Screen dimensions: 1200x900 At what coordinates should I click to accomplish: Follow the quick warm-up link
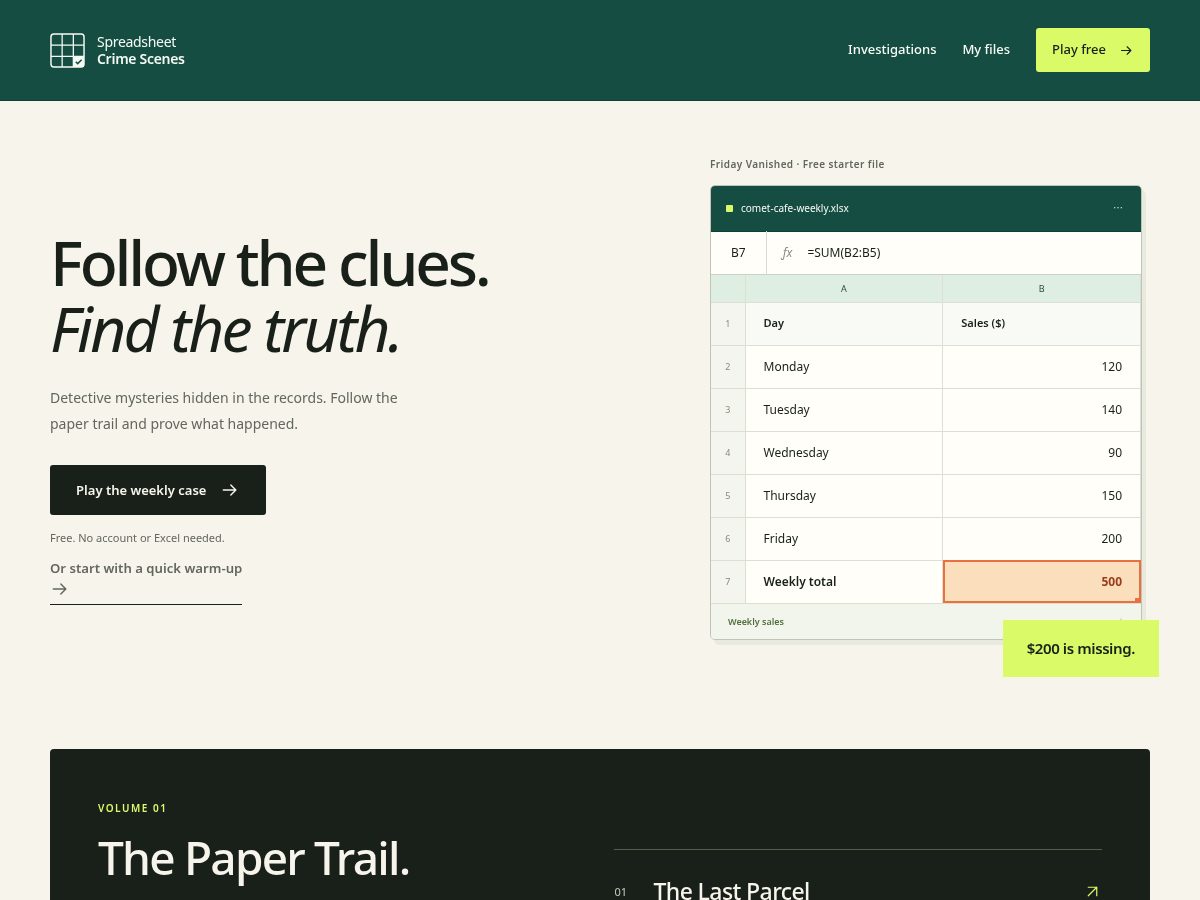146,579
